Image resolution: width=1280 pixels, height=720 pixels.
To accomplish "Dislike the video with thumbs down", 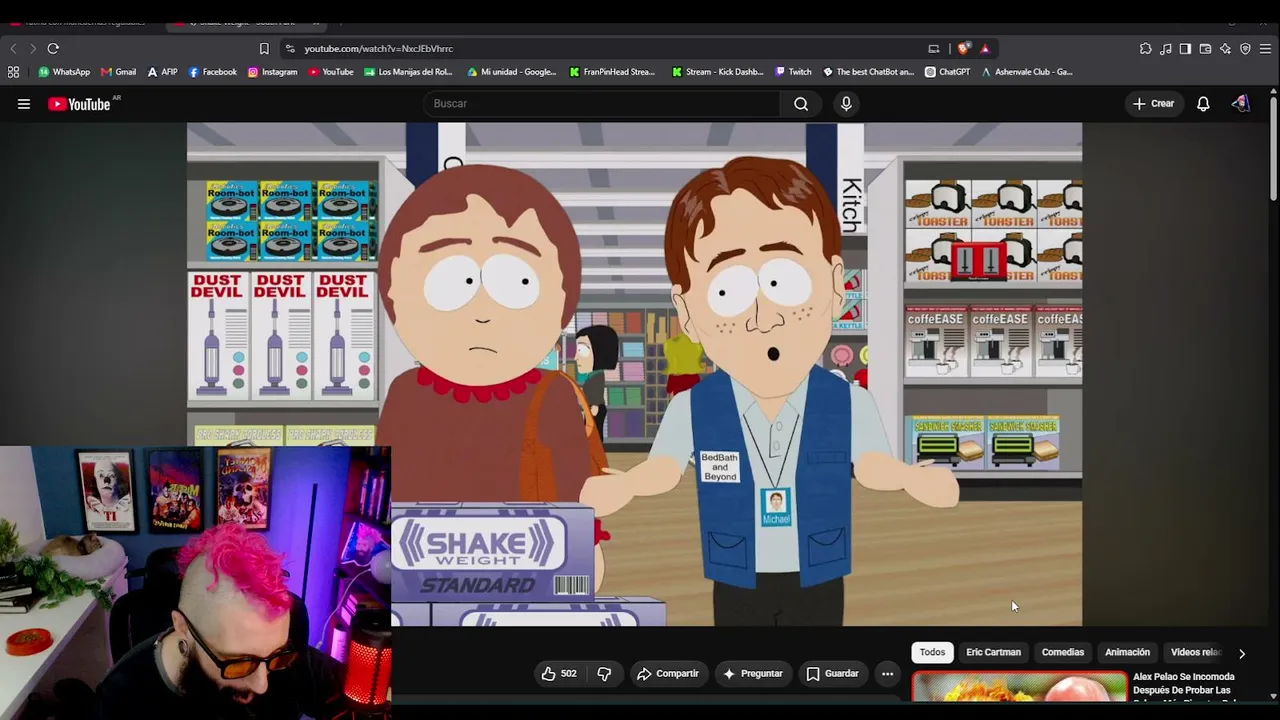I will tap(604, 674).
